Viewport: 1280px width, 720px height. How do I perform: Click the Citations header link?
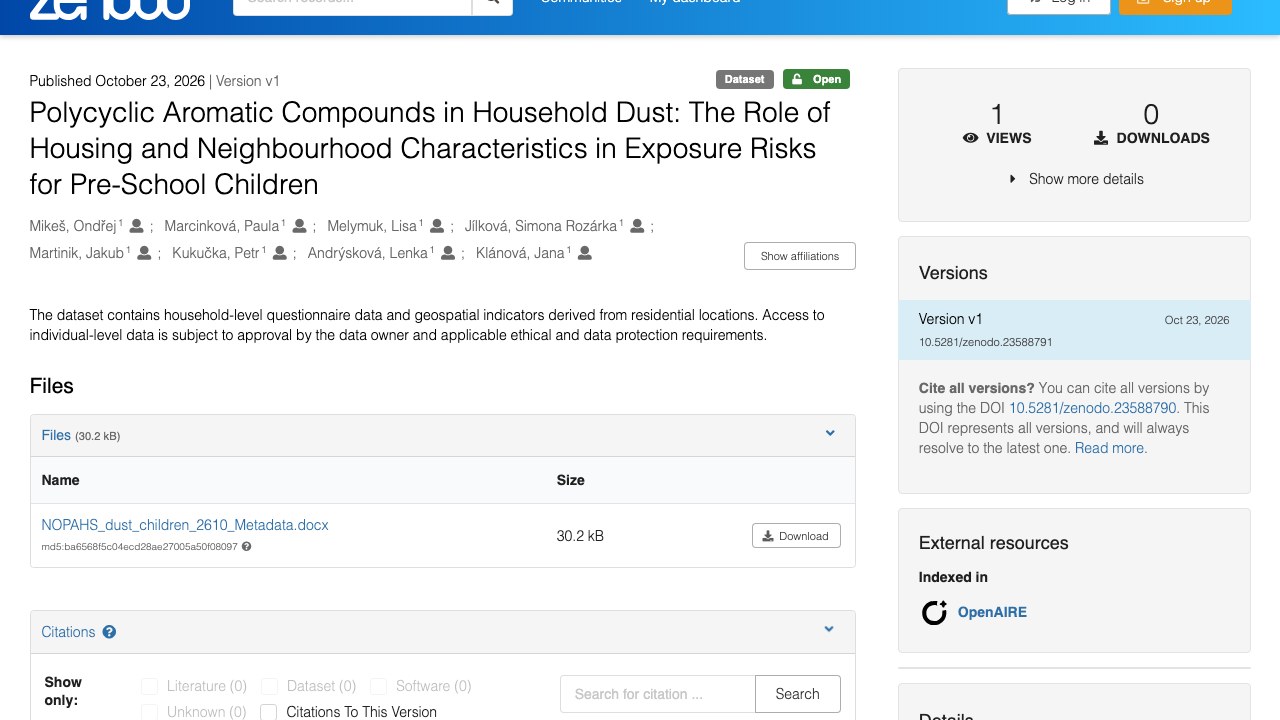[68, 632]
